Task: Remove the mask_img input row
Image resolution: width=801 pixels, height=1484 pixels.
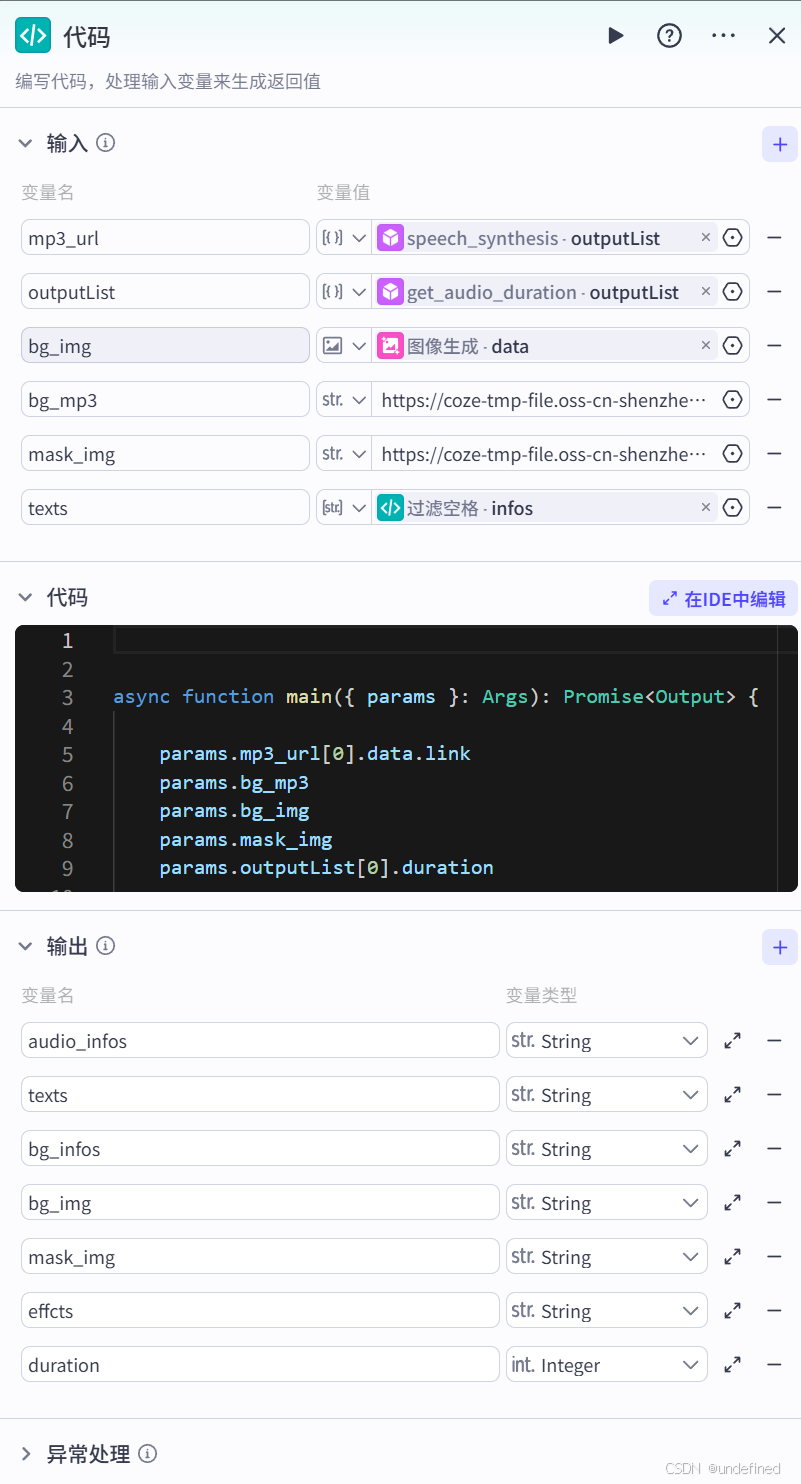Action: pyautogui.click(x=774, y=454)
